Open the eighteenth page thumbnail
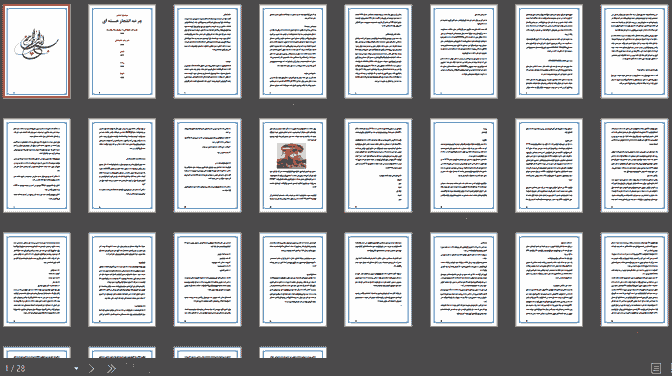 (x=122, y=280)
